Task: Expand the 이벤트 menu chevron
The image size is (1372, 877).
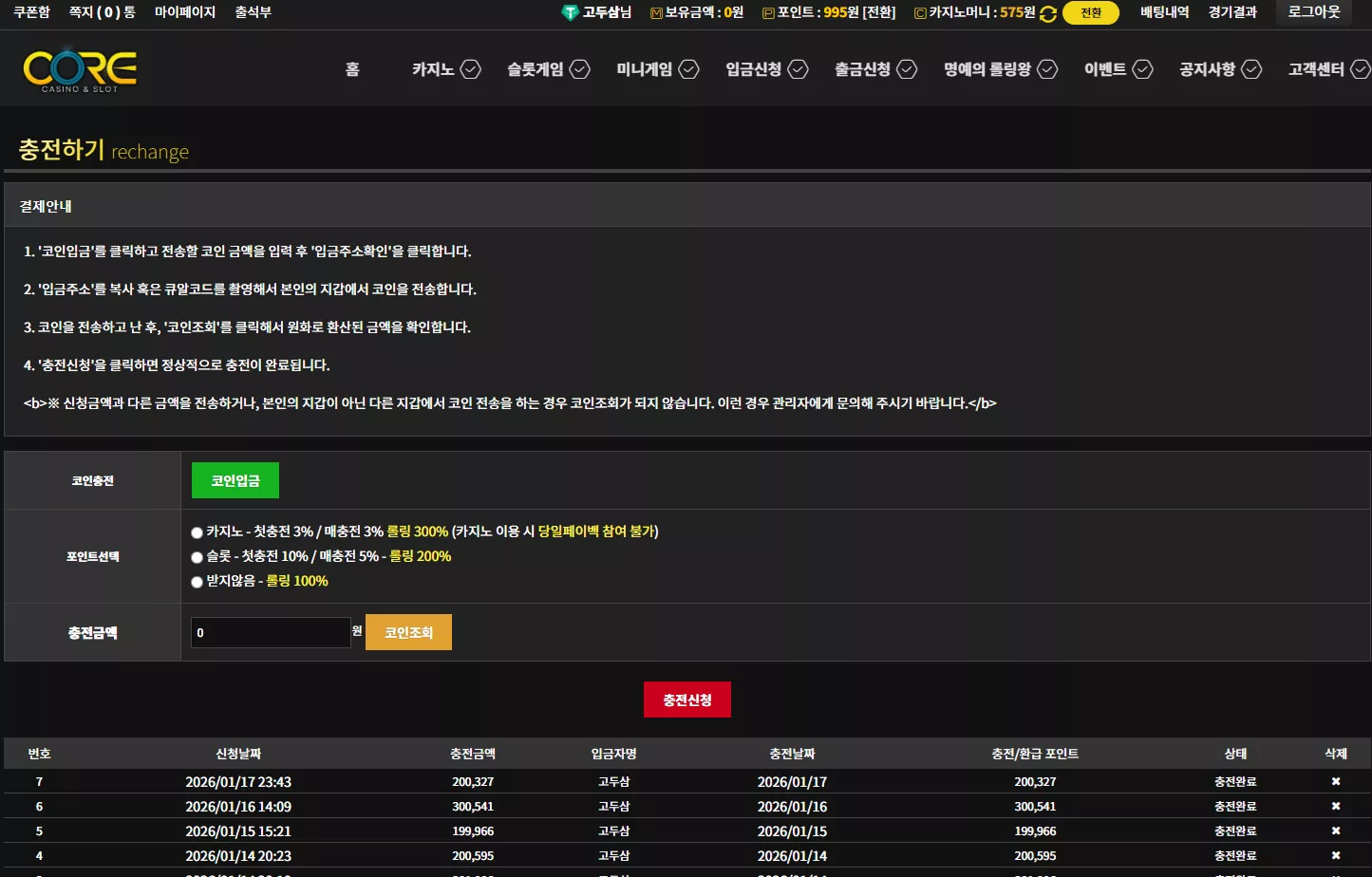Action: click(x=1143, y=69)
